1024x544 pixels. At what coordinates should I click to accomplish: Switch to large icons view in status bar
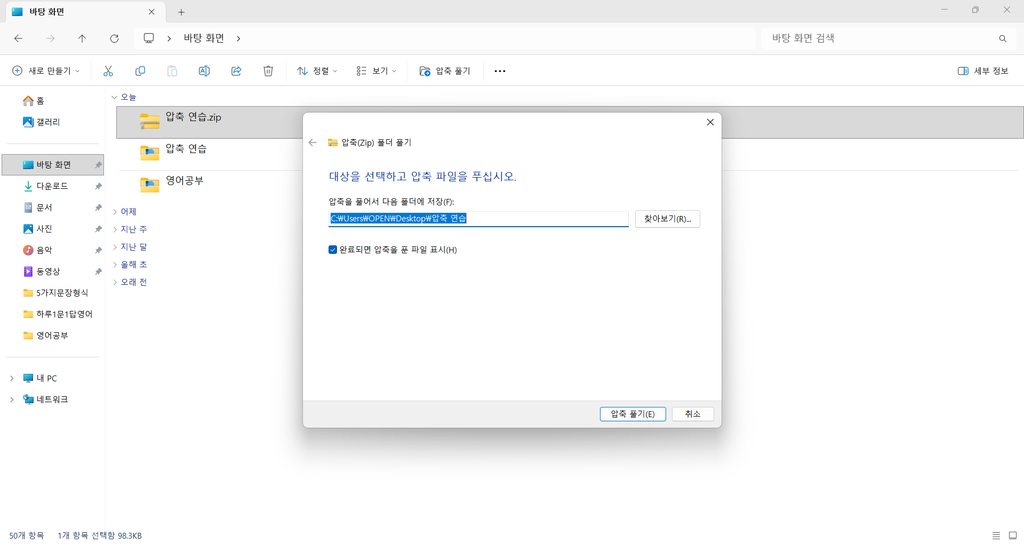point(1013,536)
